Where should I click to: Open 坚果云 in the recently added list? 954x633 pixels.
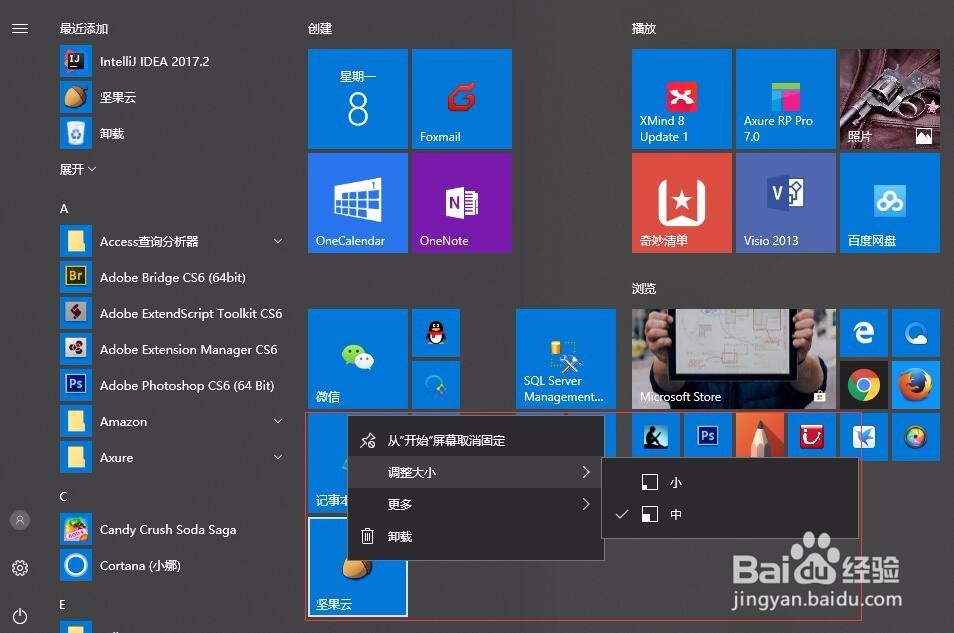pyautogui.click(x=99, y=97)
